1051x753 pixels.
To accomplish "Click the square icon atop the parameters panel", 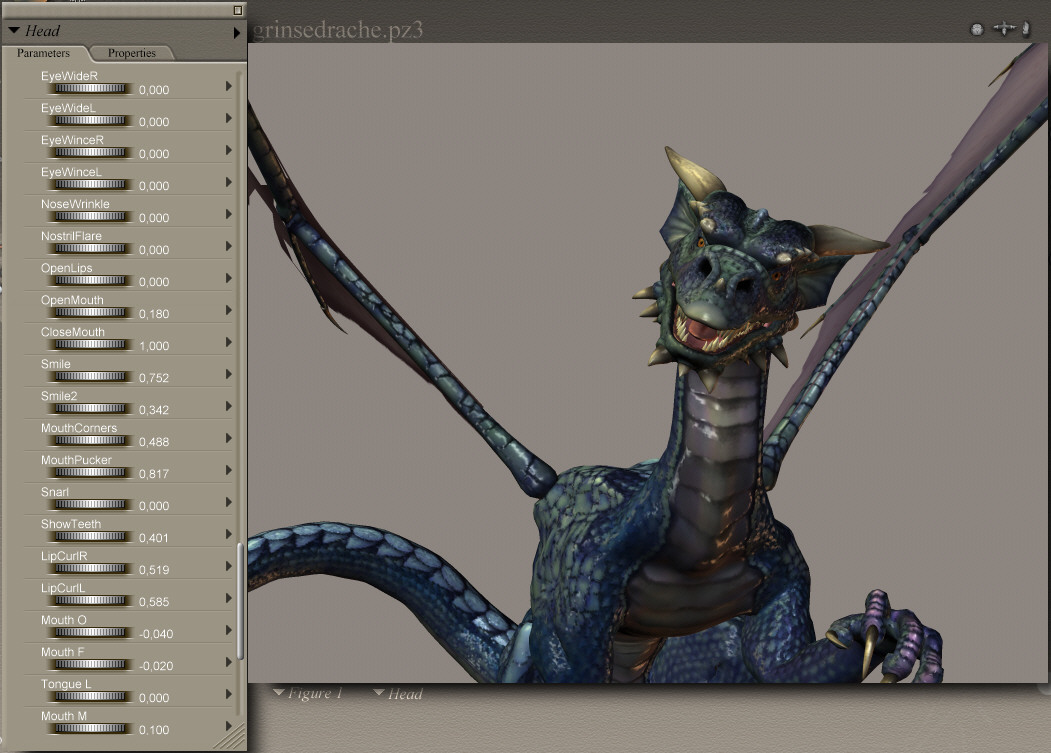I will 237,10.
